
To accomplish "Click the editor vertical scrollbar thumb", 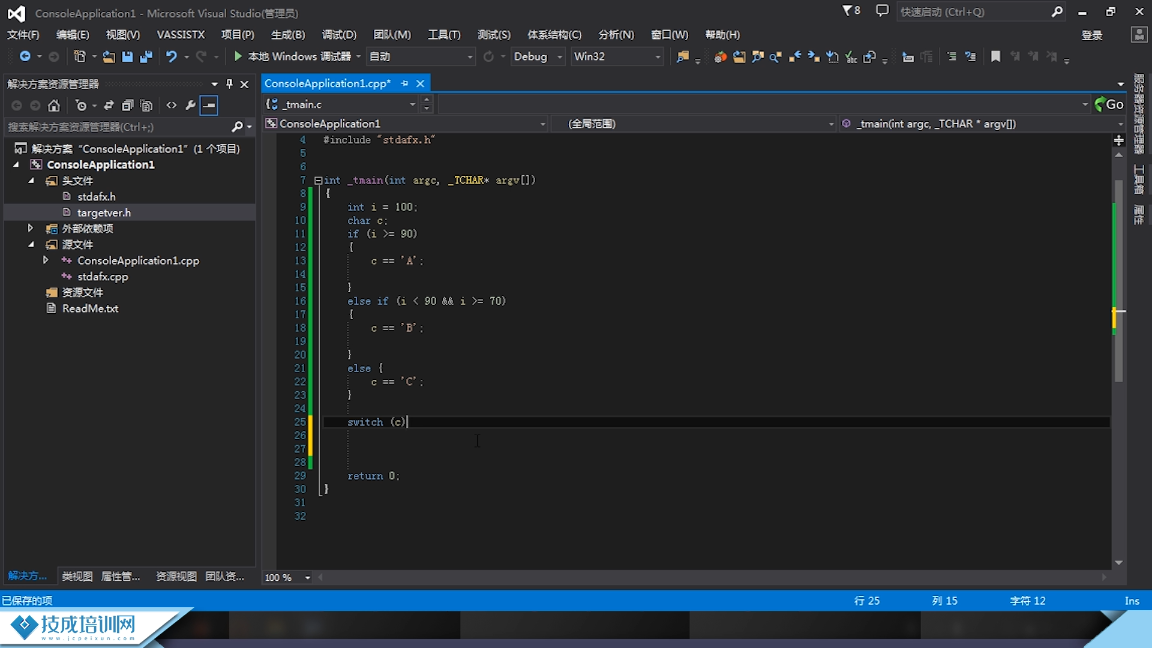I will click(1119, 279).
